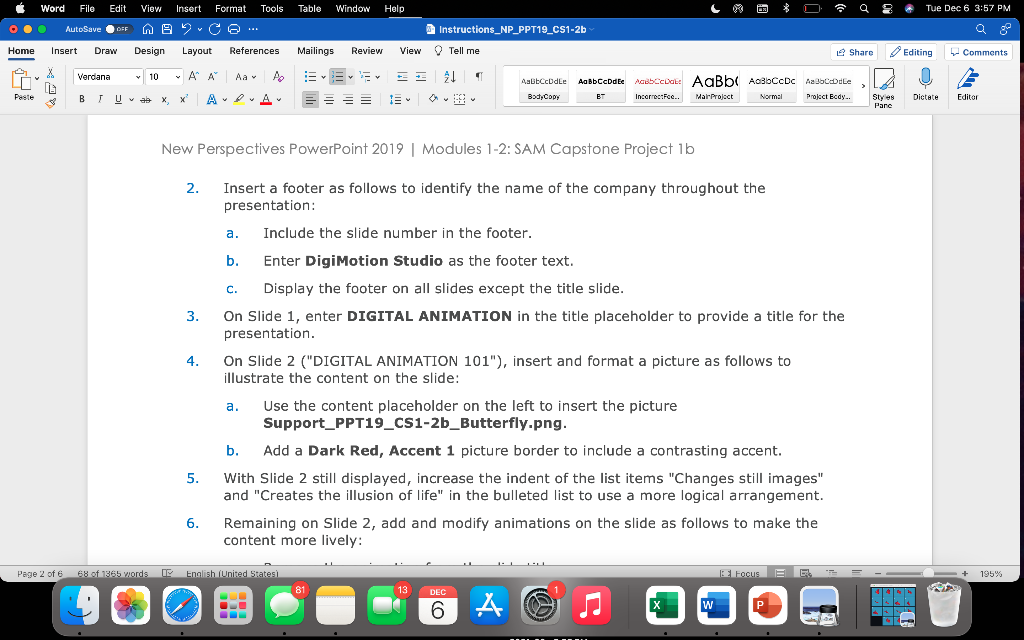Screen dimensions: 1024x640
Task: Toggle Subscript formatting
Action: (x=165, y=99)
